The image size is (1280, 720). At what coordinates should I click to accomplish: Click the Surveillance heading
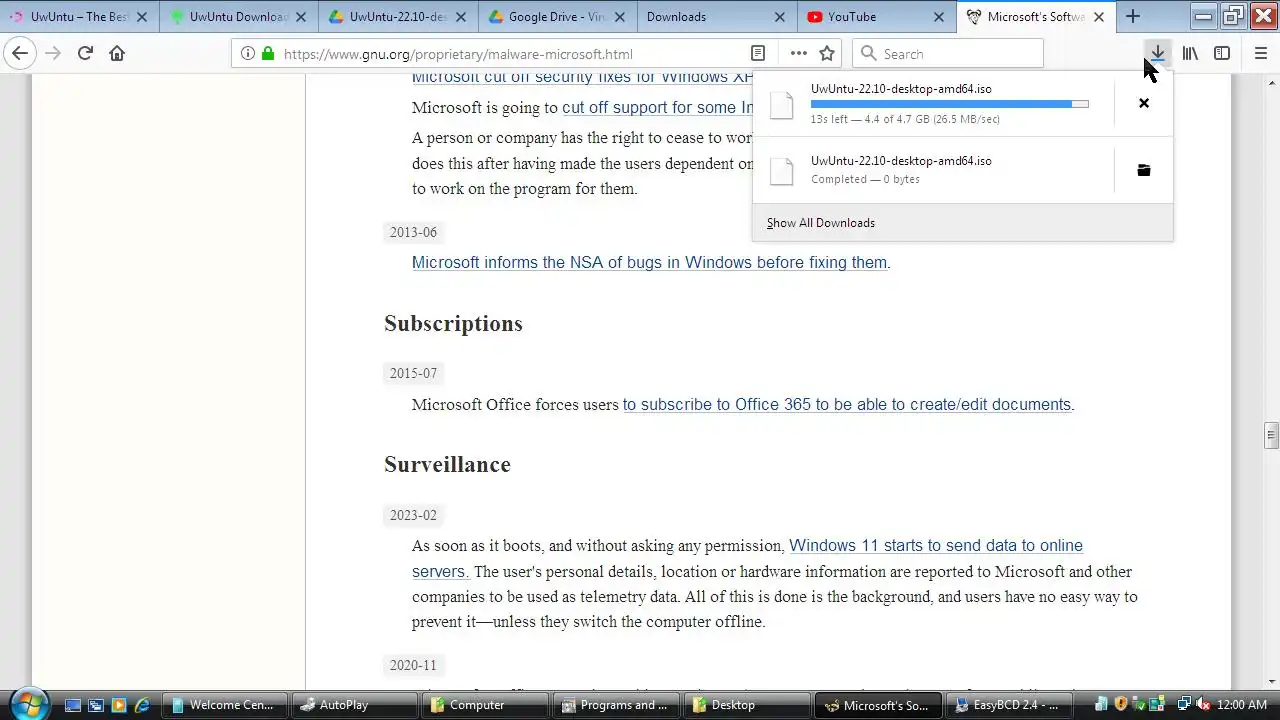tap(447, 464)
